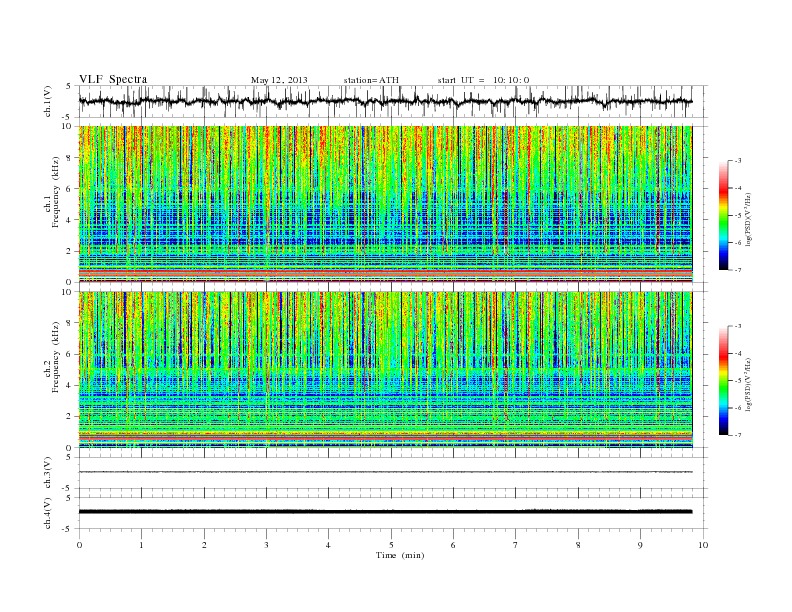The height and width of the screenshot is (612, 792).
Task: Click the 'ch.4(V)' axis label
Action: click(x=48, y=513)
